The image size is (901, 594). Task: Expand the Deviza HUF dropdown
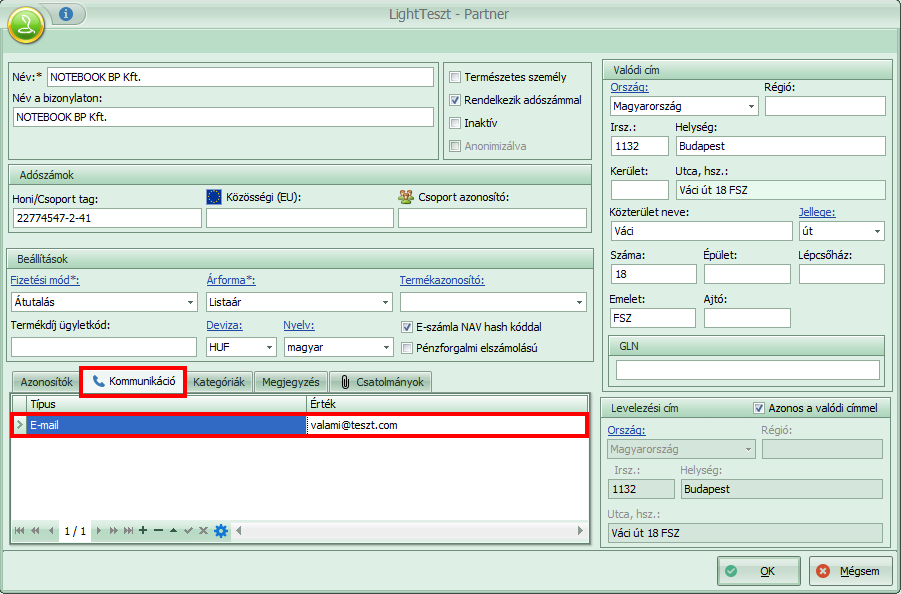(x=269, y=348)
